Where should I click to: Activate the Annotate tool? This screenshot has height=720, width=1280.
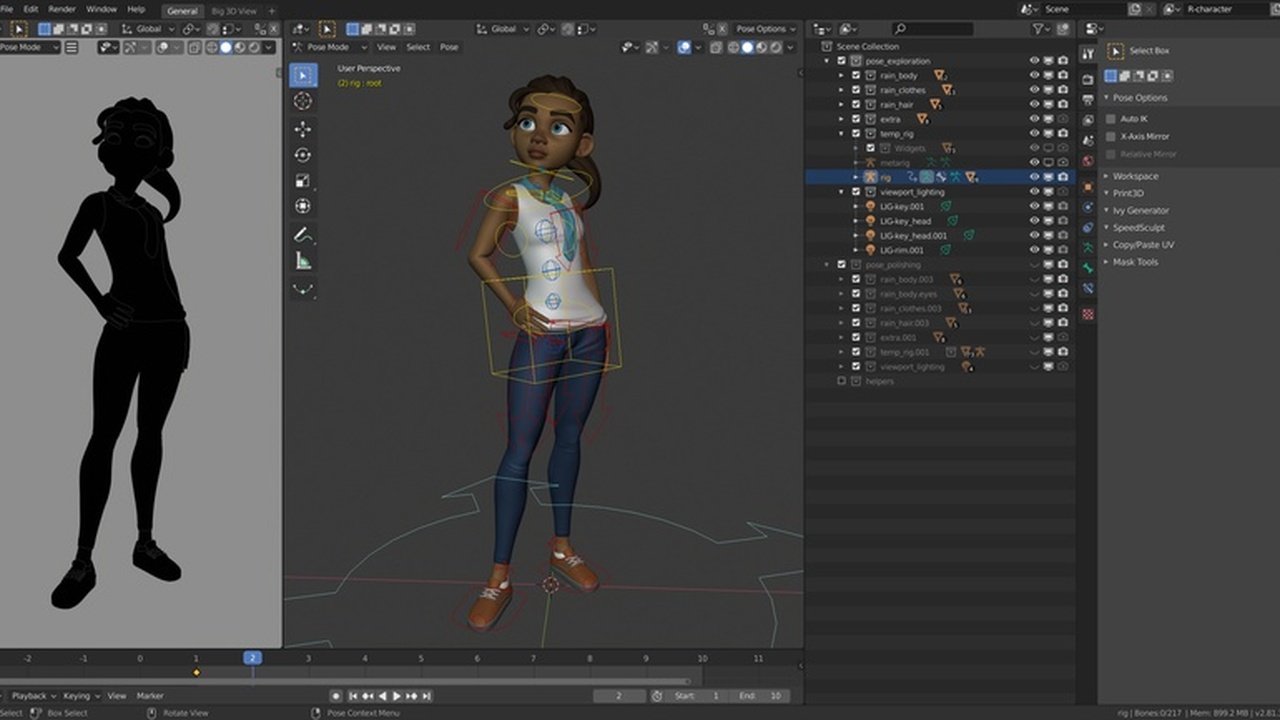pyautogui.click(x=304, y=235)
